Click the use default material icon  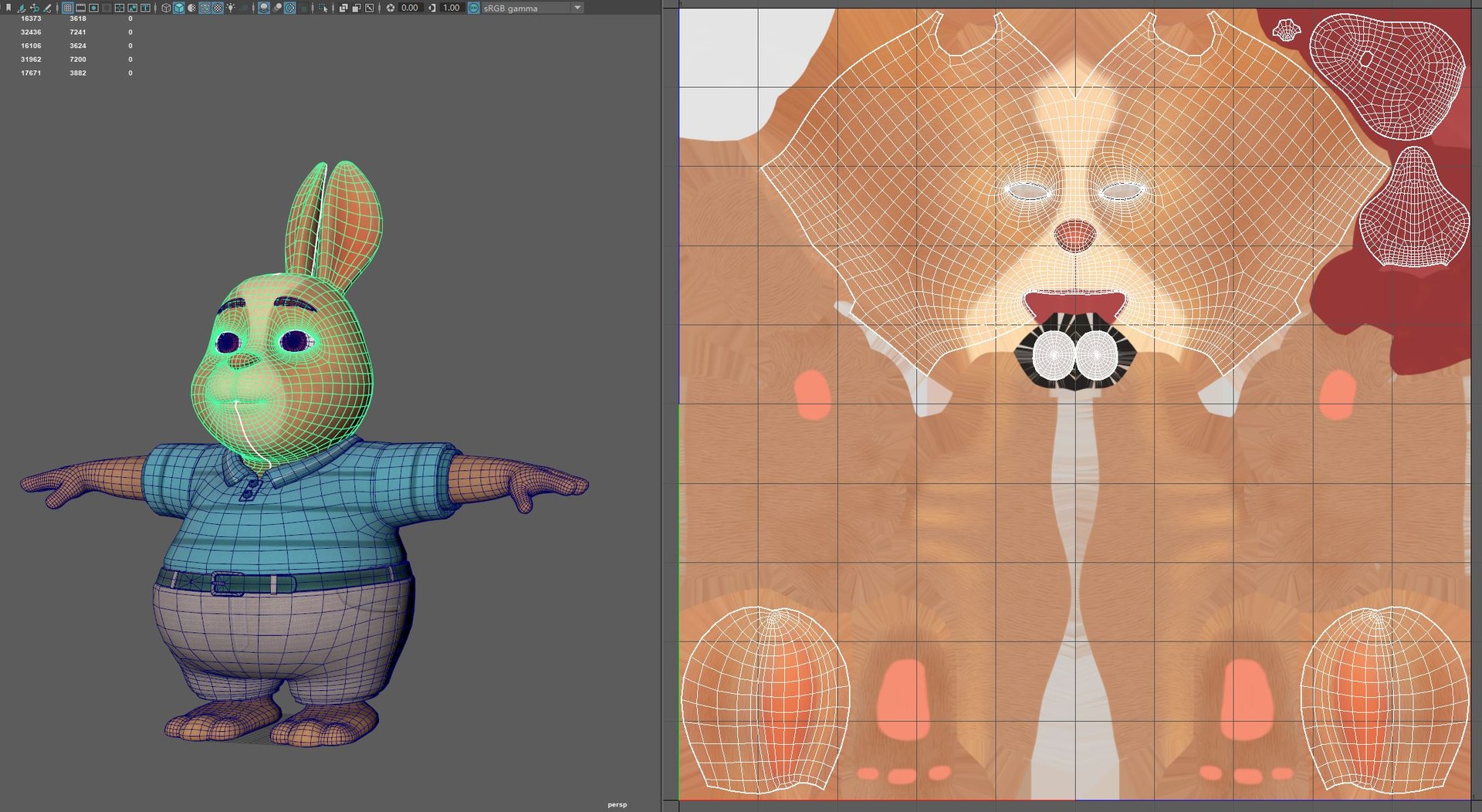tap(191, 8)
